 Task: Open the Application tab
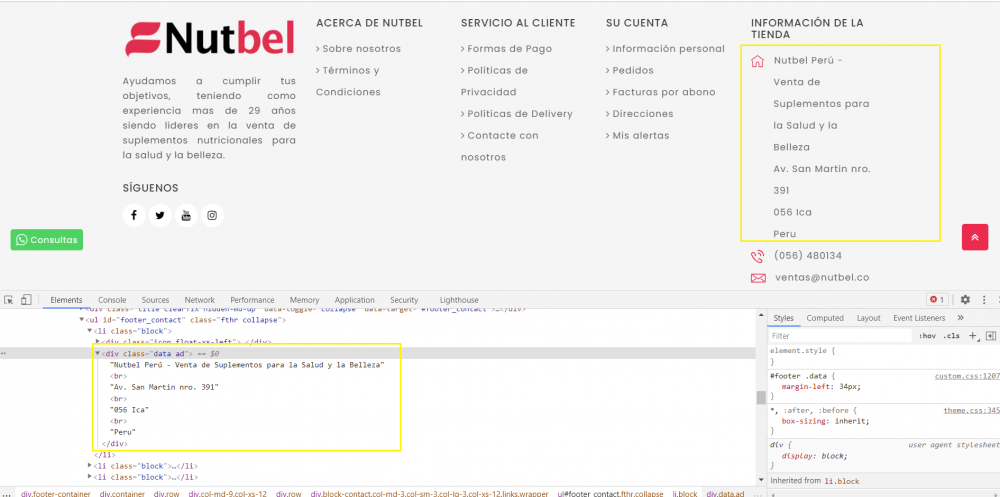point(354,300)
